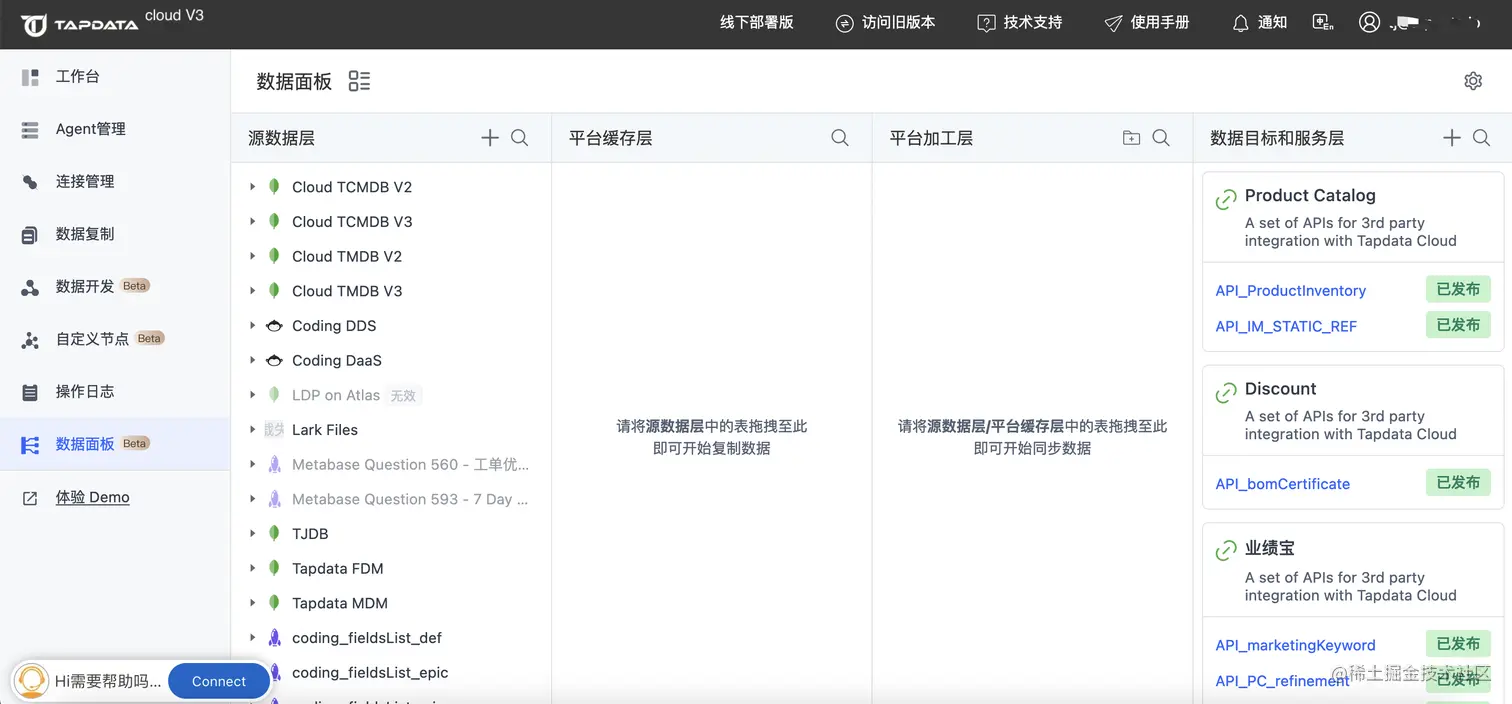Toggle data panel list view icon
Image resolution: width=1512 pixels, height=704 pixels.
(359, 81)
